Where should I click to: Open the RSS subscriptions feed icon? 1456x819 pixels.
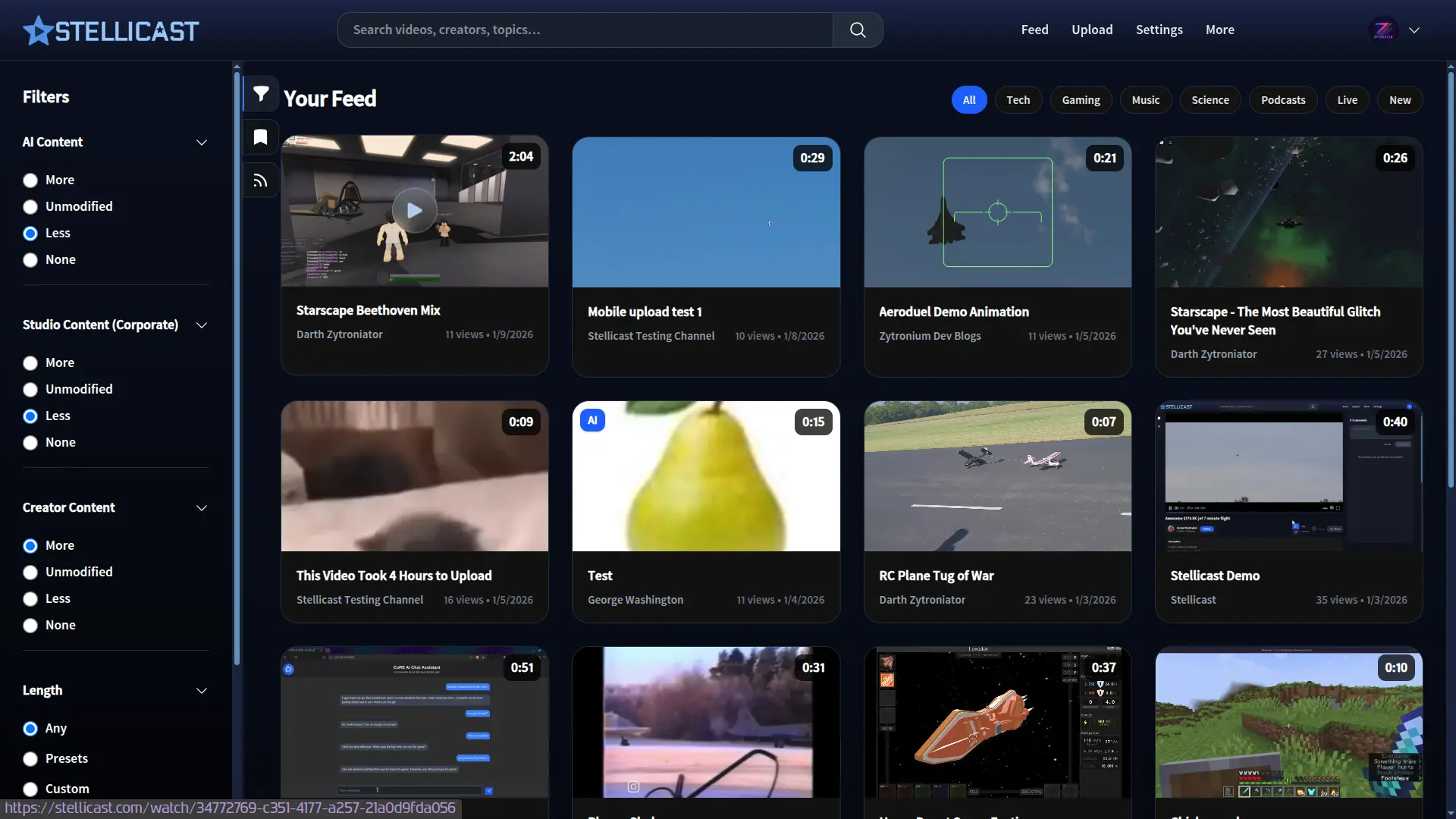[x=261, y=180]
